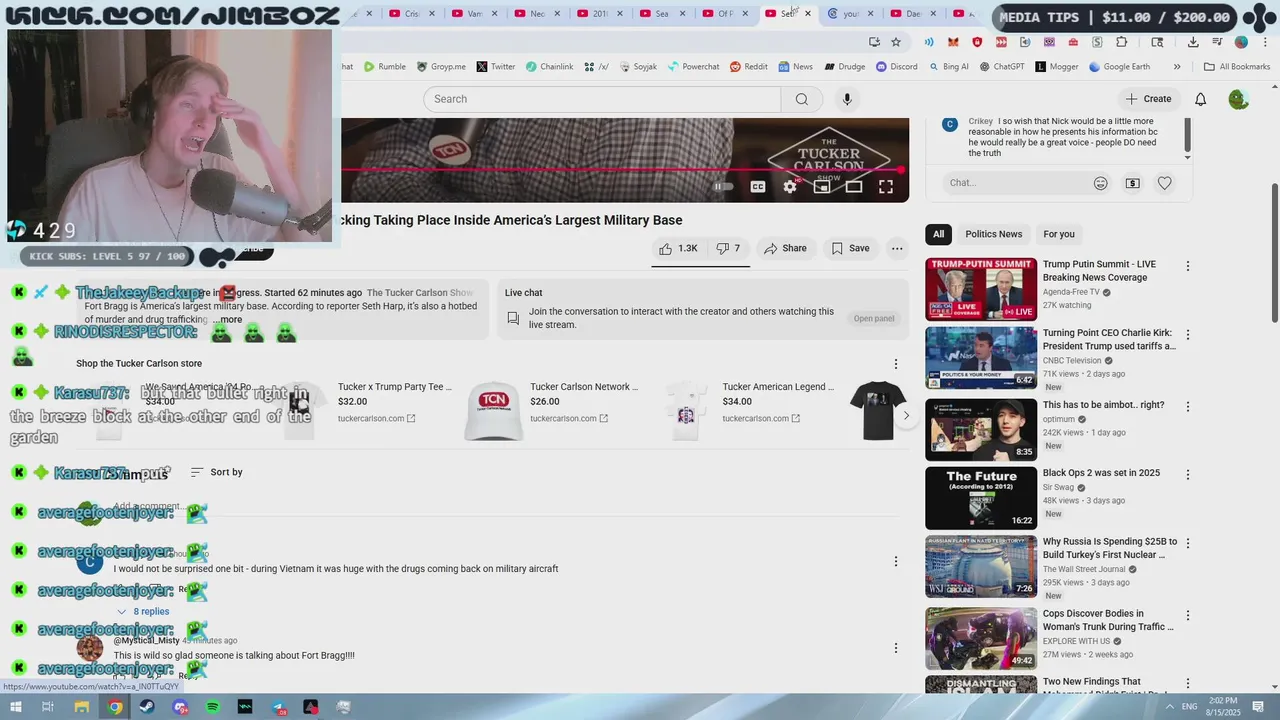Click the live chat emoji picker
The height and width of the screenshot is (720, 1280).
tap(1100, 183)
